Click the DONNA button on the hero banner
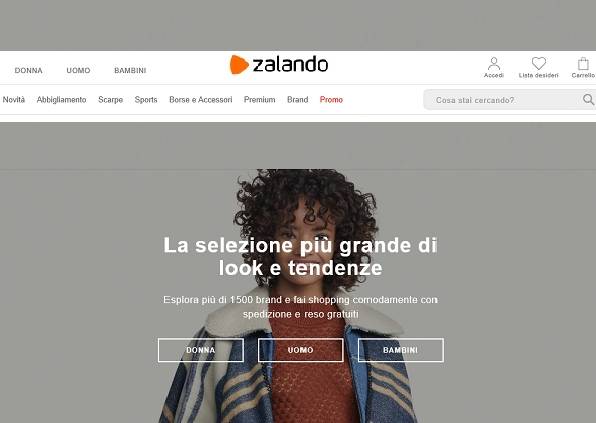The image size is (596, 423). (201, 350)
